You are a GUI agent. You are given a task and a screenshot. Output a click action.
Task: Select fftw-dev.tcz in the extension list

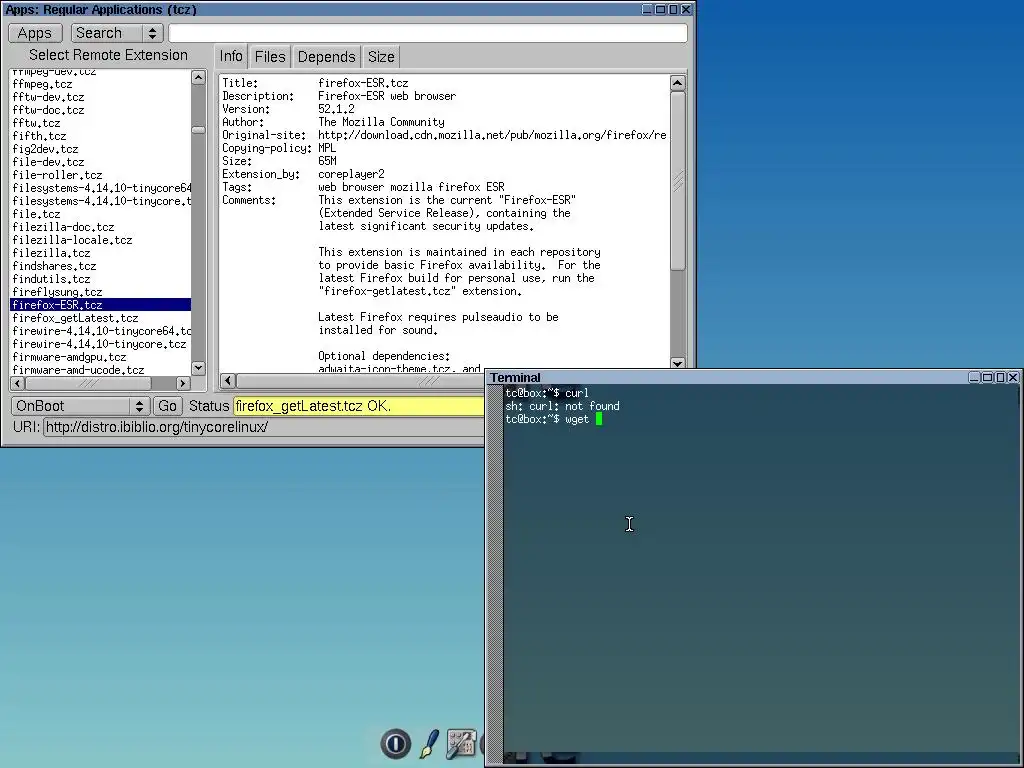[100, 97]
